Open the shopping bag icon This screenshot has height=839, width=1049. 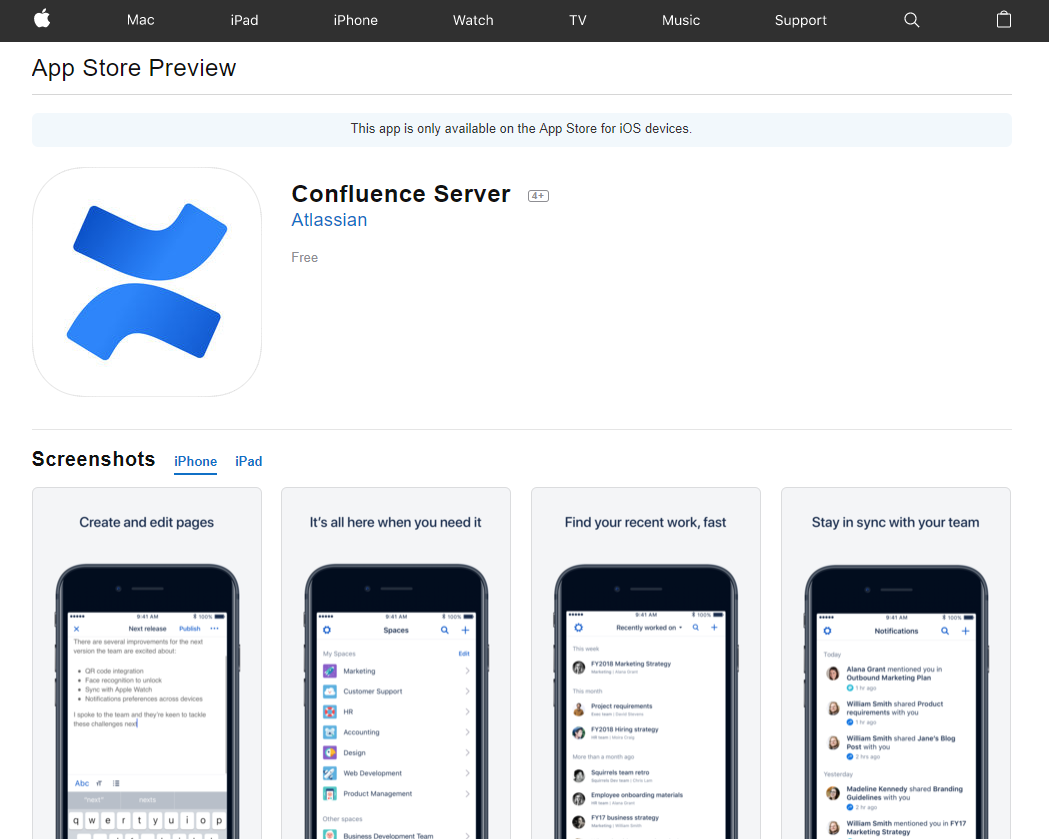click(x=1004, y=19)
